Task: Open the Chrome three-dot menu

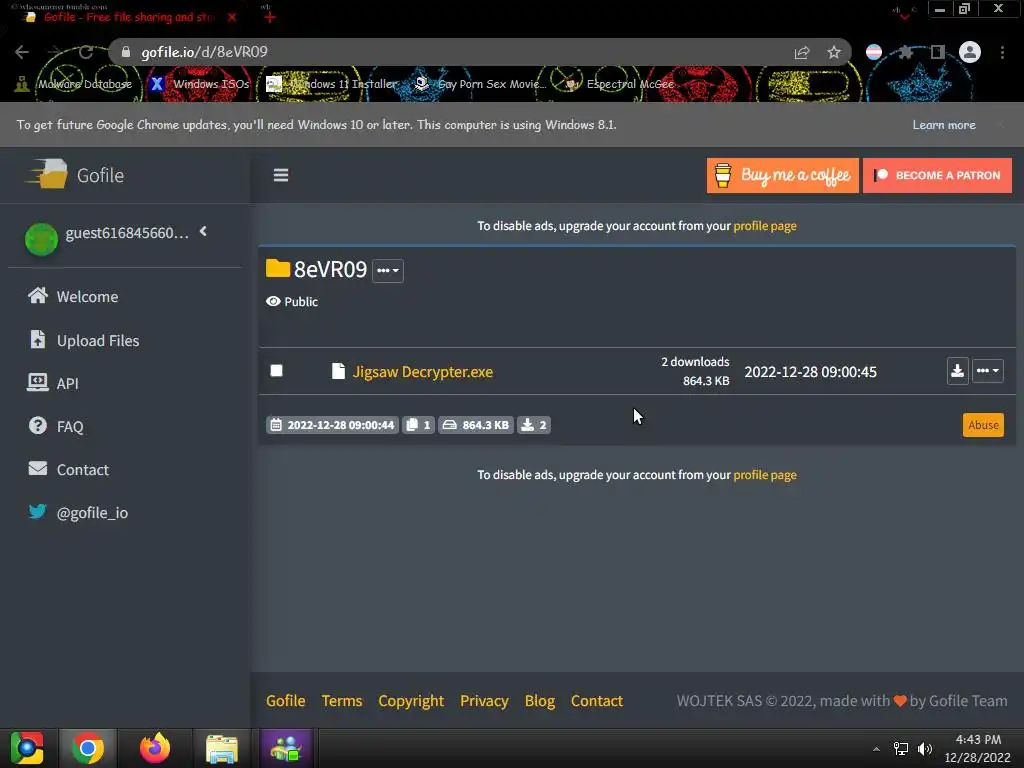Action: point(1002,52)
